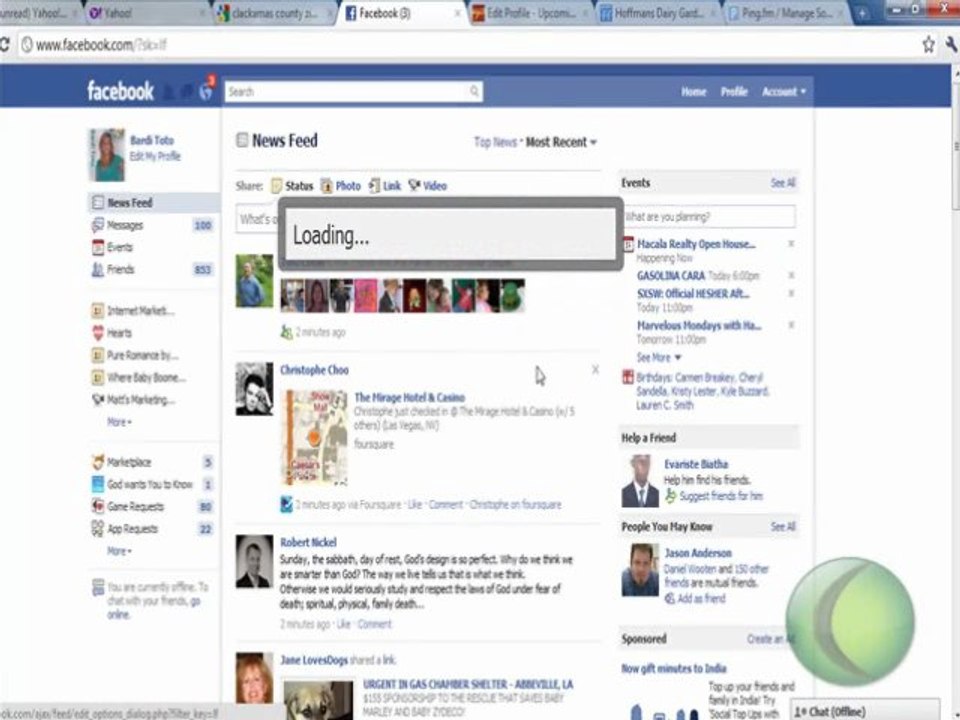Expand See More events
This screenshot has height=720, width=960.
(658, 358)
